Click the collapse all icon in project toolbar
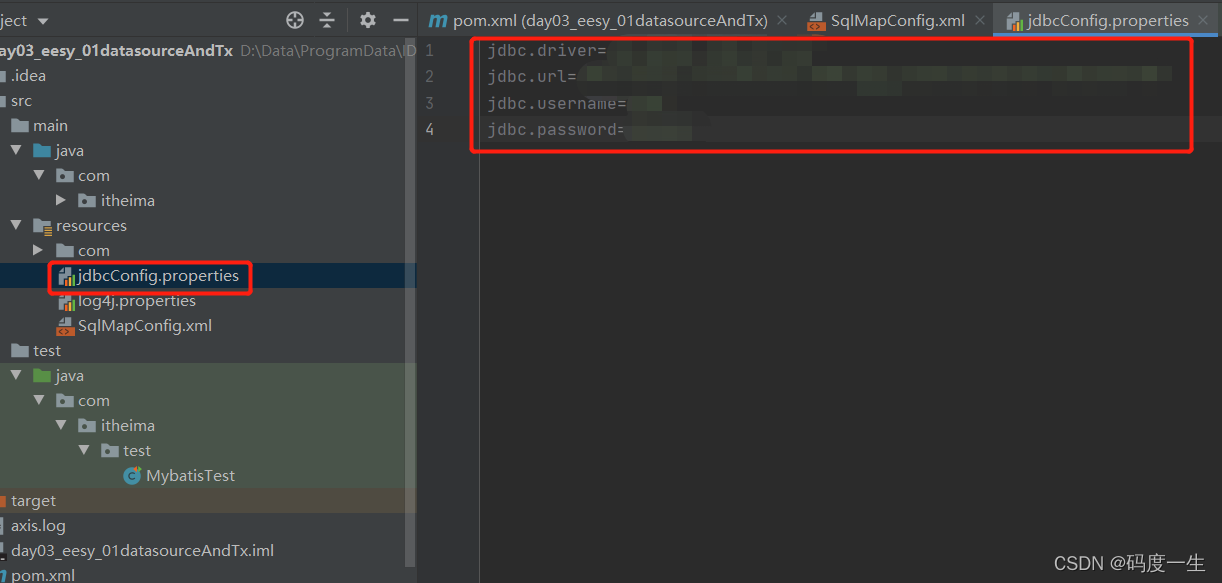 pyautogui.click(x=327, y=20)
